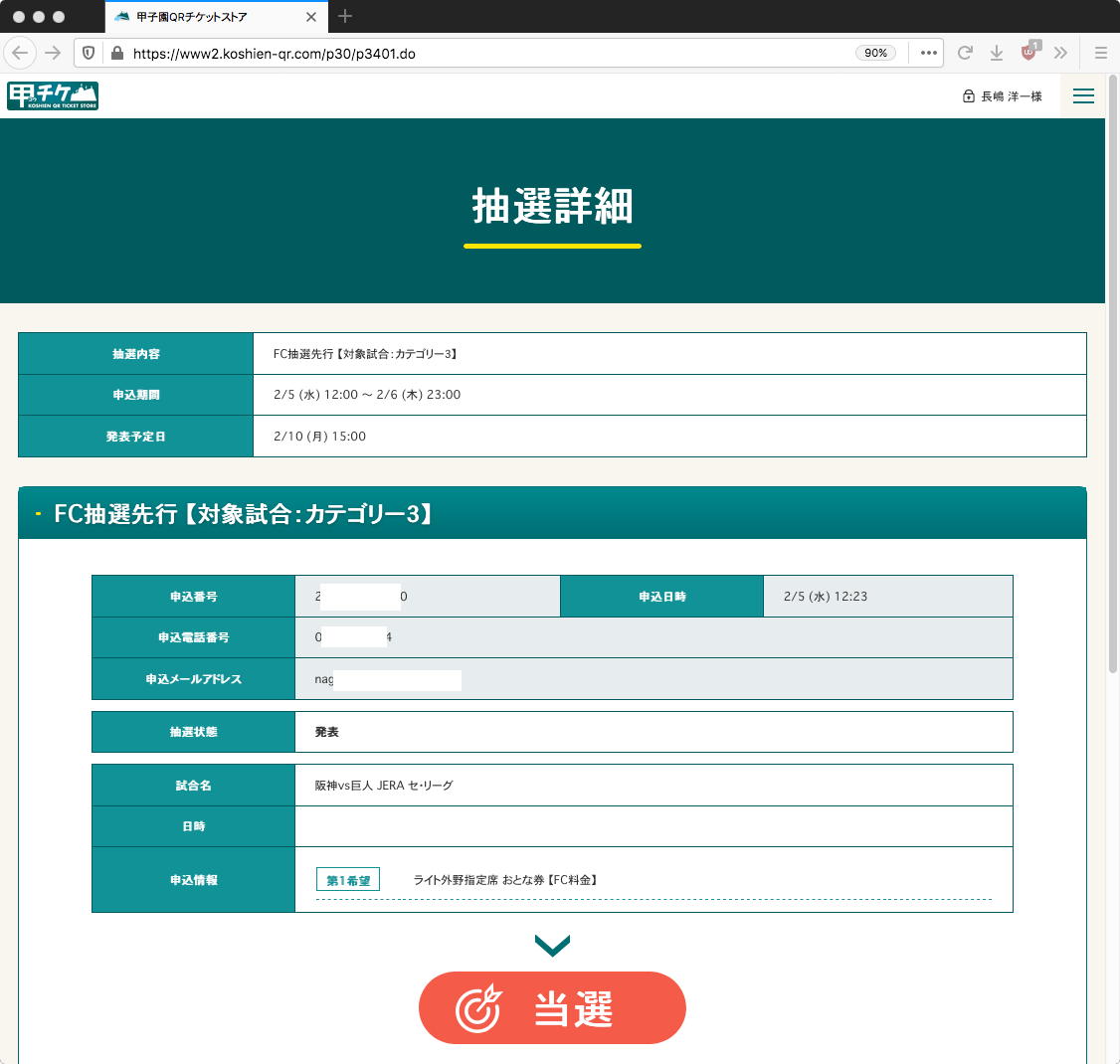Click the 申込期間 label cell

[135, 395]
